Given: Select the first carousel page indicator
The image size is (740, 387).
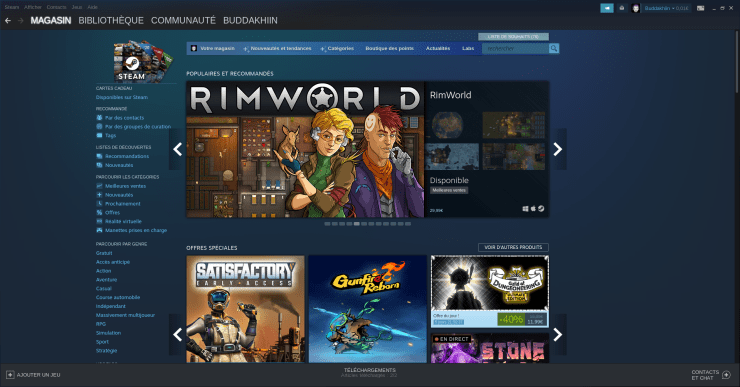Looking at the screenshot, I should point(327,224).
